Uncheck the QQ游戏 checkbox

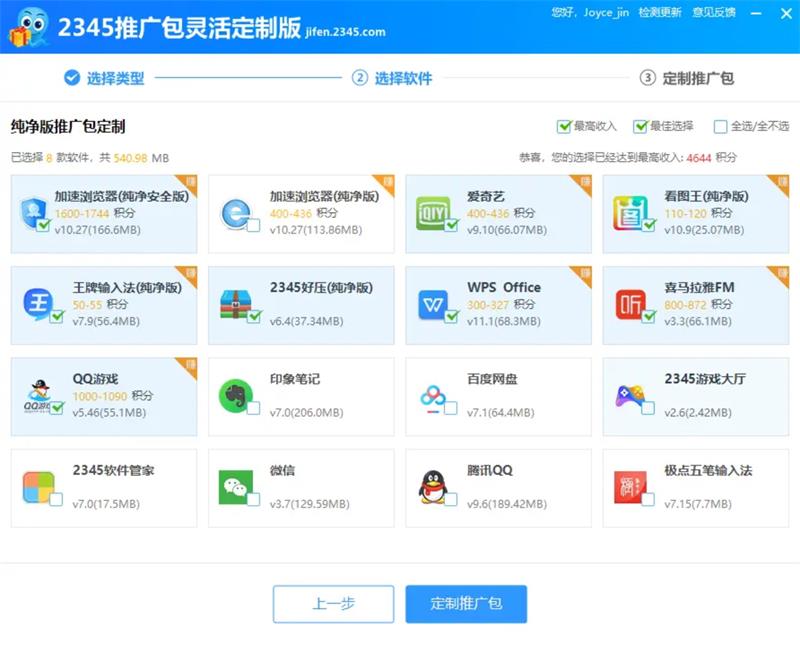(x=57, y=408)
